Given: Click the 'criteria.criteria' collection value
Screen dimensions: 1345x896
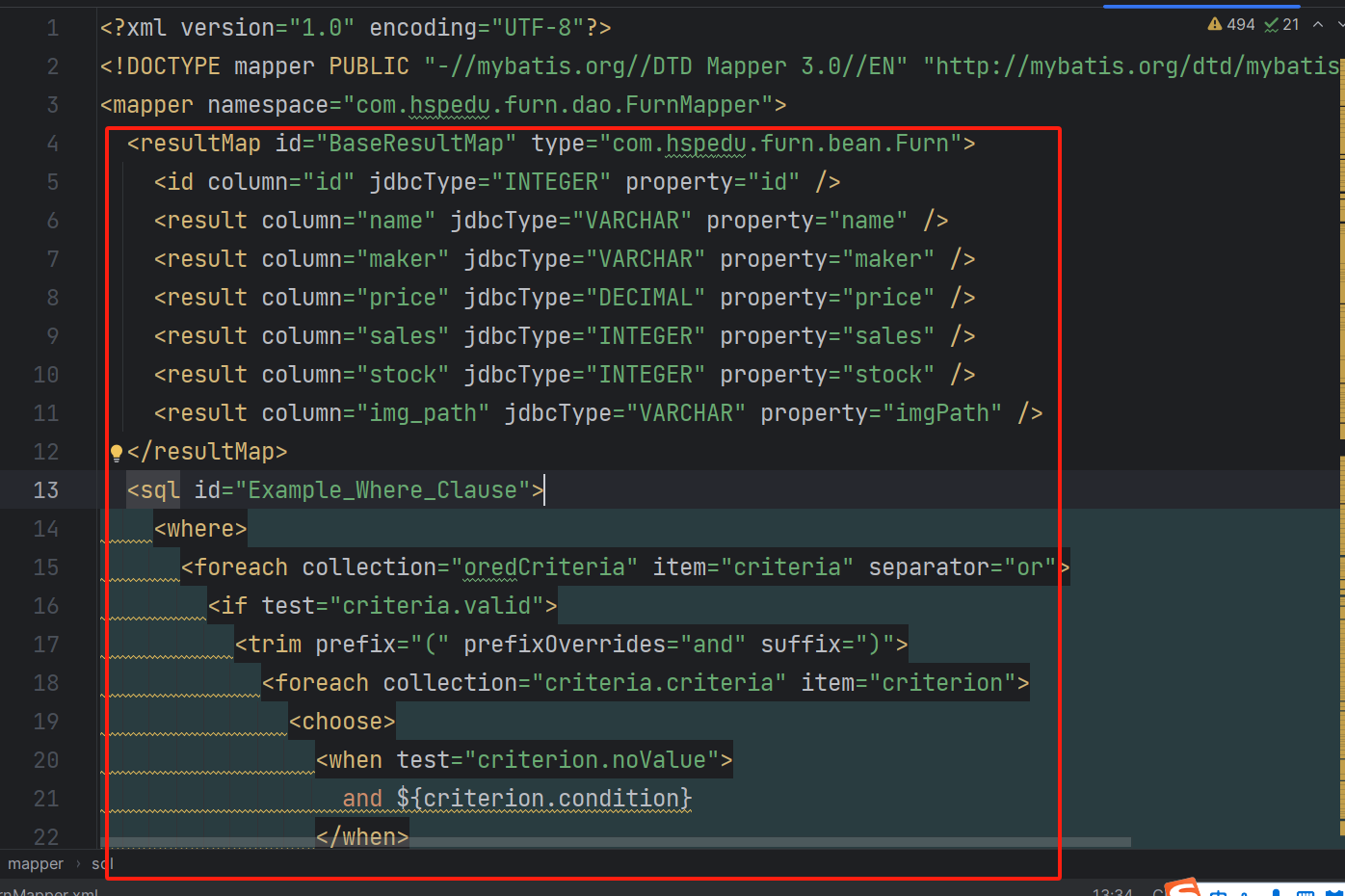Looking at the screenshot, I should [x=659, y=683].
